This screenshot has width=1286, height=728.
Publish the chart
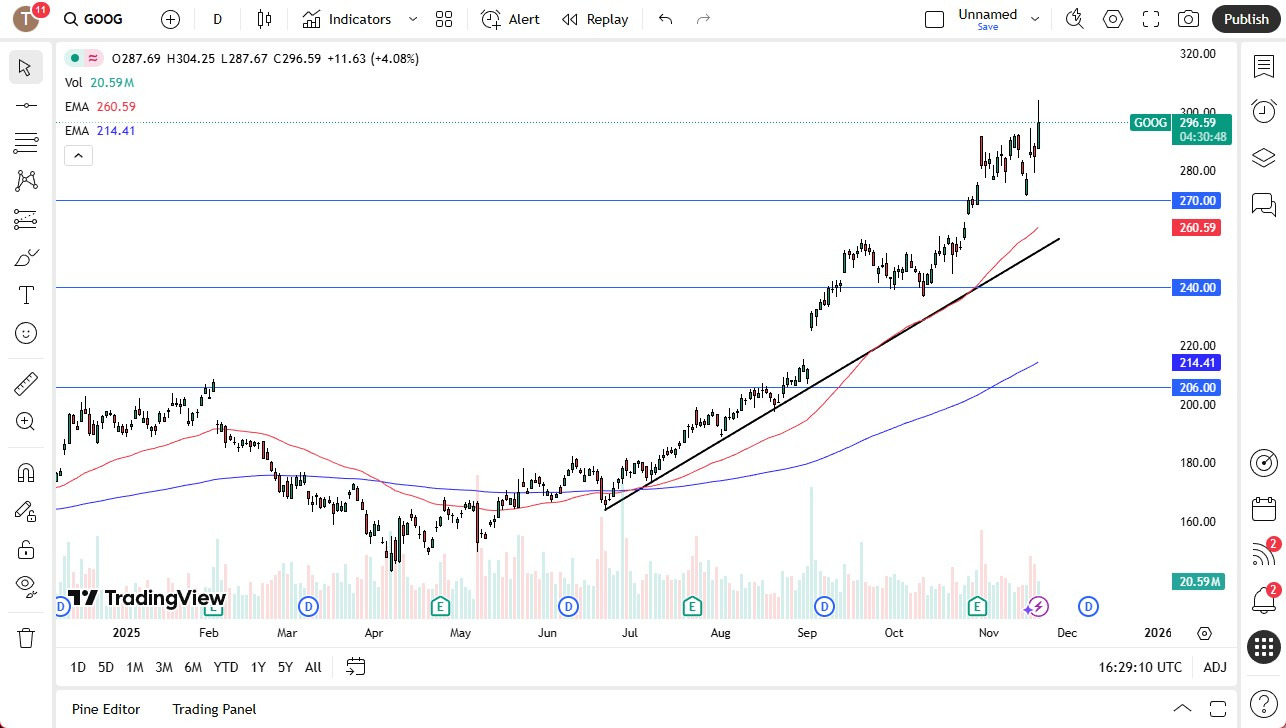click(x=1245, y=19)
